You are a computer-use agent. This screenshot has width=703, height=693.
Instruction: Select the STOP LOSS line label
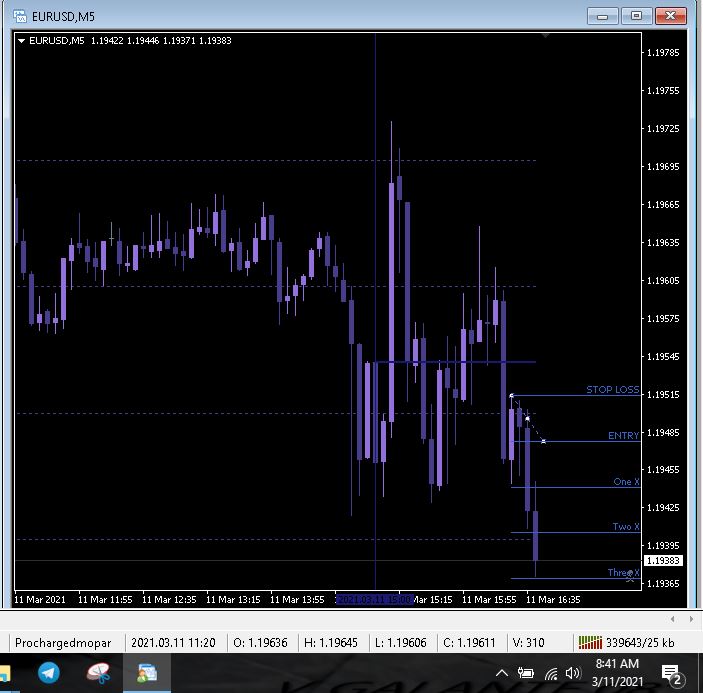(612, 390)
